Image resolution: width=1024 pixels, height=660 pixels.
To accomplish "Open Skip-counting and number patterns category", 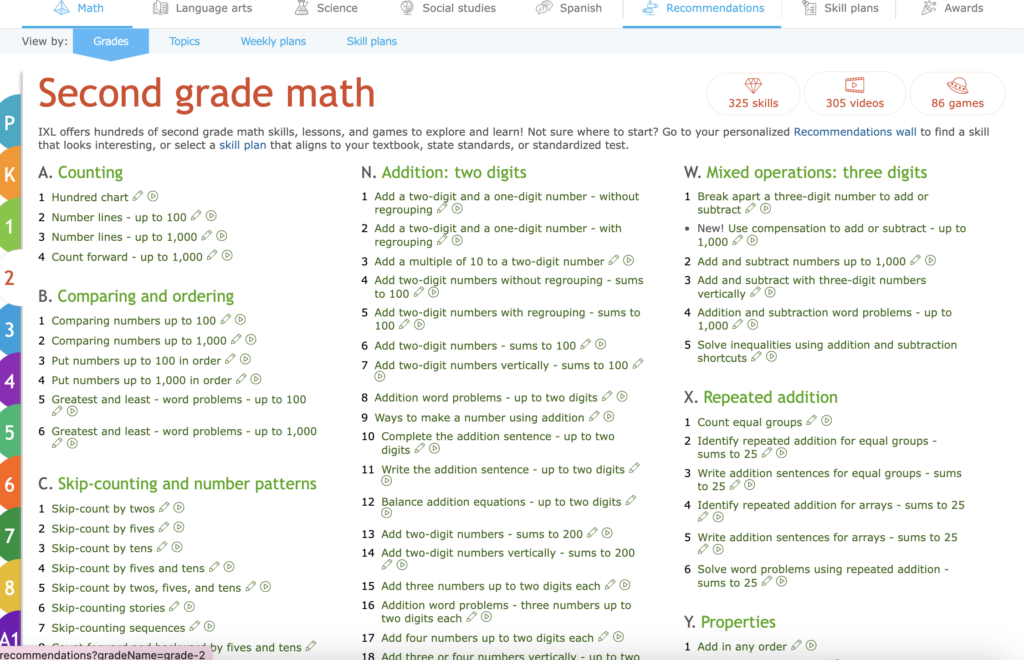I will [187, 484].
